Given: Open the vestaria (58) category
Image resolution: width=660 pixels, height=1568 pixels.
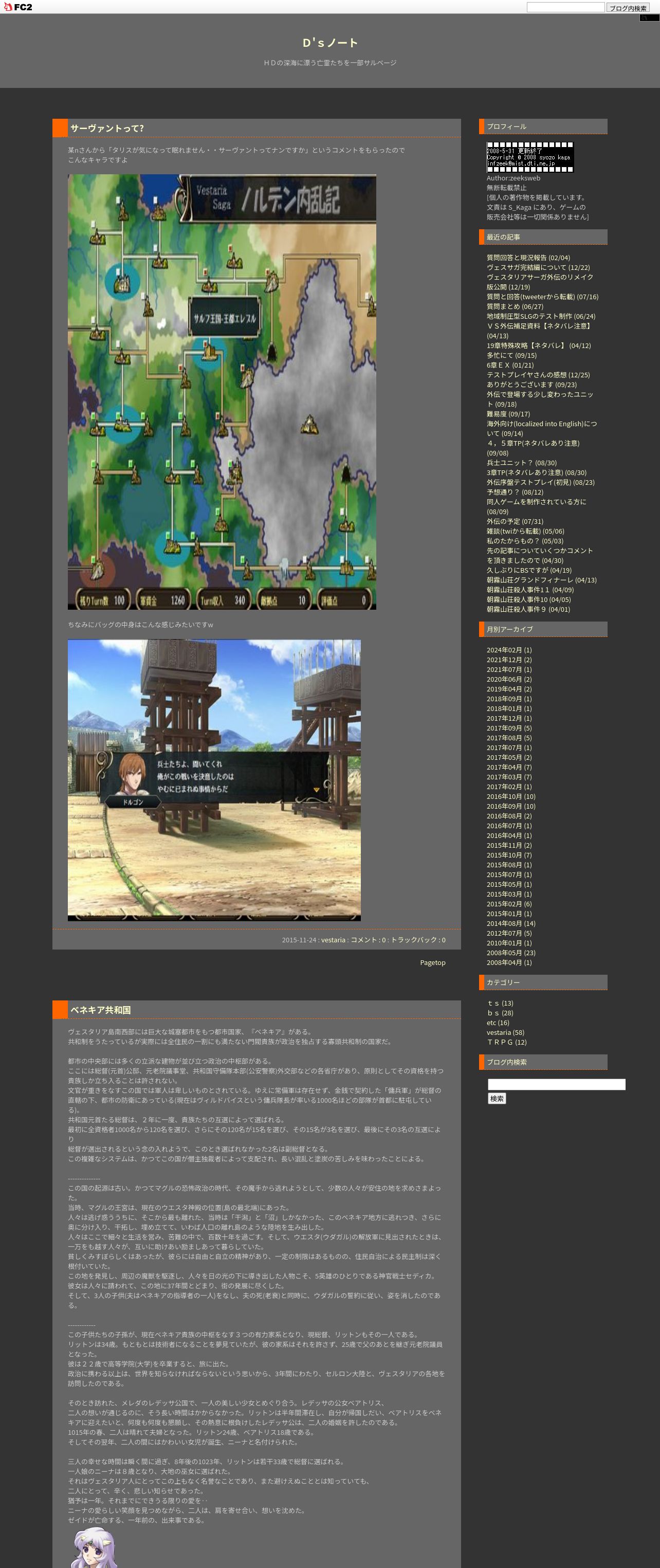Looking at the screenshot, I should [505, 1032].
